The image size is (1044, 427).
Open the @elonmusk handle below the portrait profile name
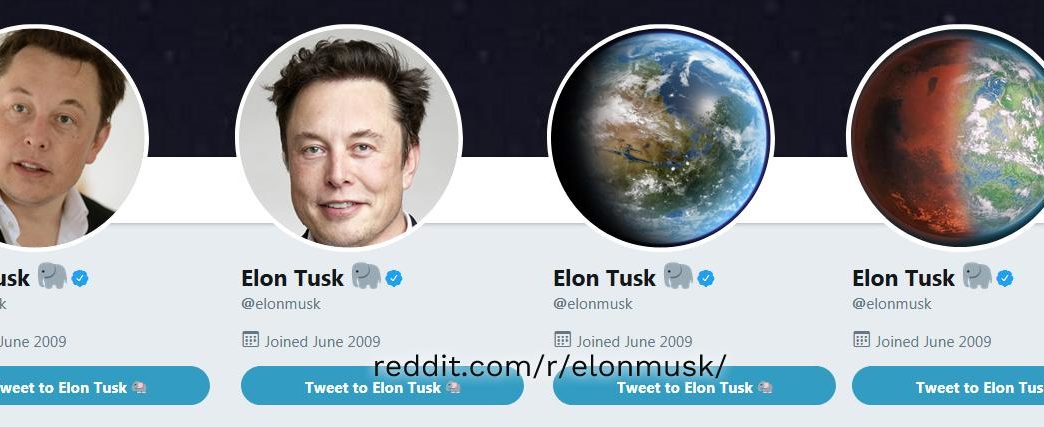tap(281, 304)
